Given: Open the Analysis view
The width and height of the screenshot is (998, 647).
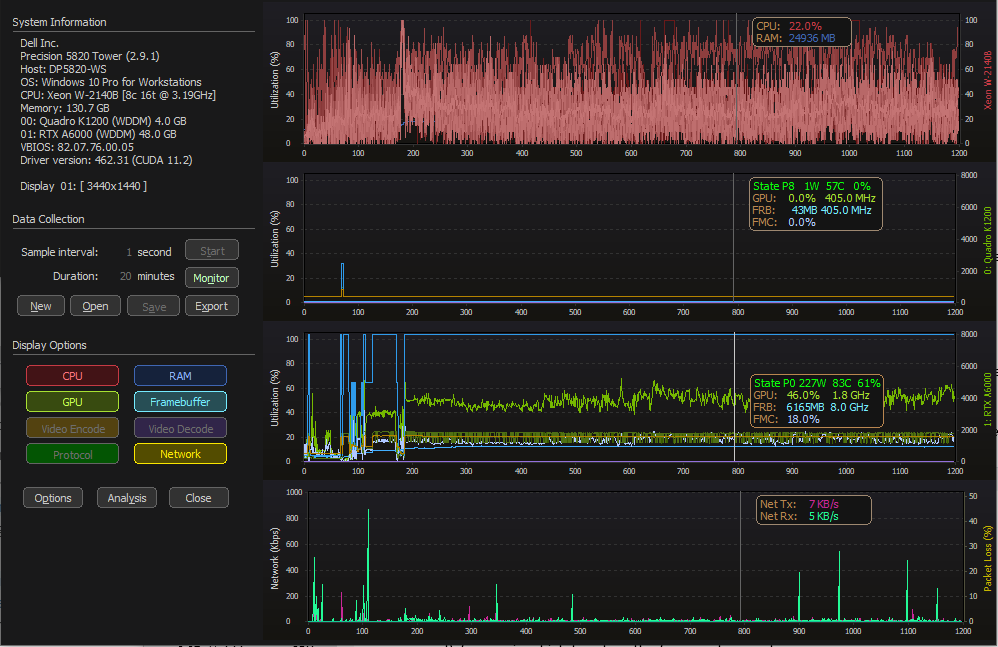Looking at the screenshot, I should click(127, 497).
